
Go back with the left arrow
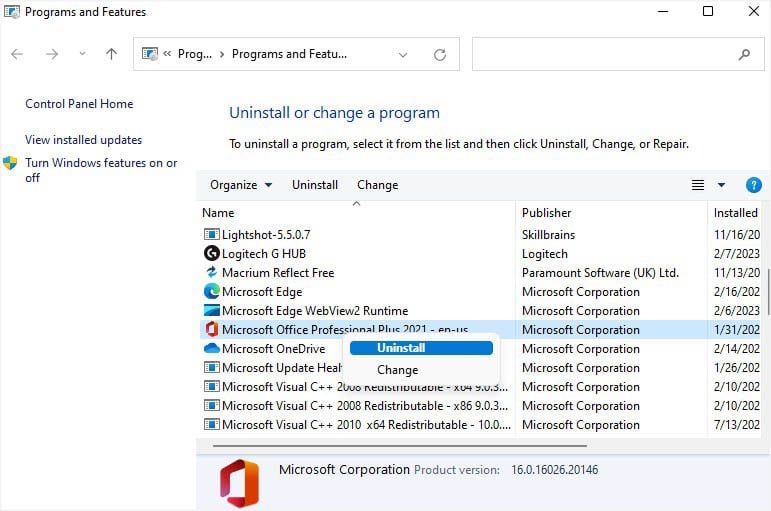point(17,54)
